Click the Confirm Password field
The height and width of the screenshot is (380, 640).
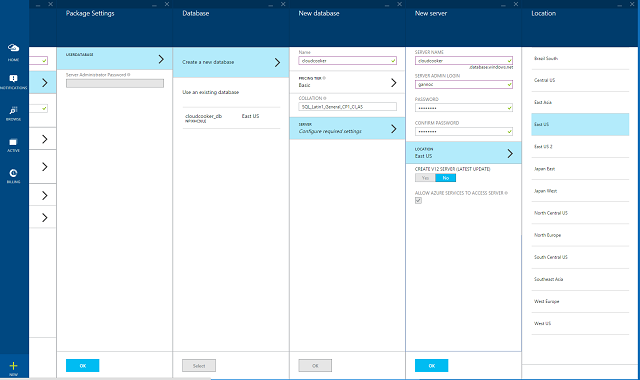tap(464, 131)
